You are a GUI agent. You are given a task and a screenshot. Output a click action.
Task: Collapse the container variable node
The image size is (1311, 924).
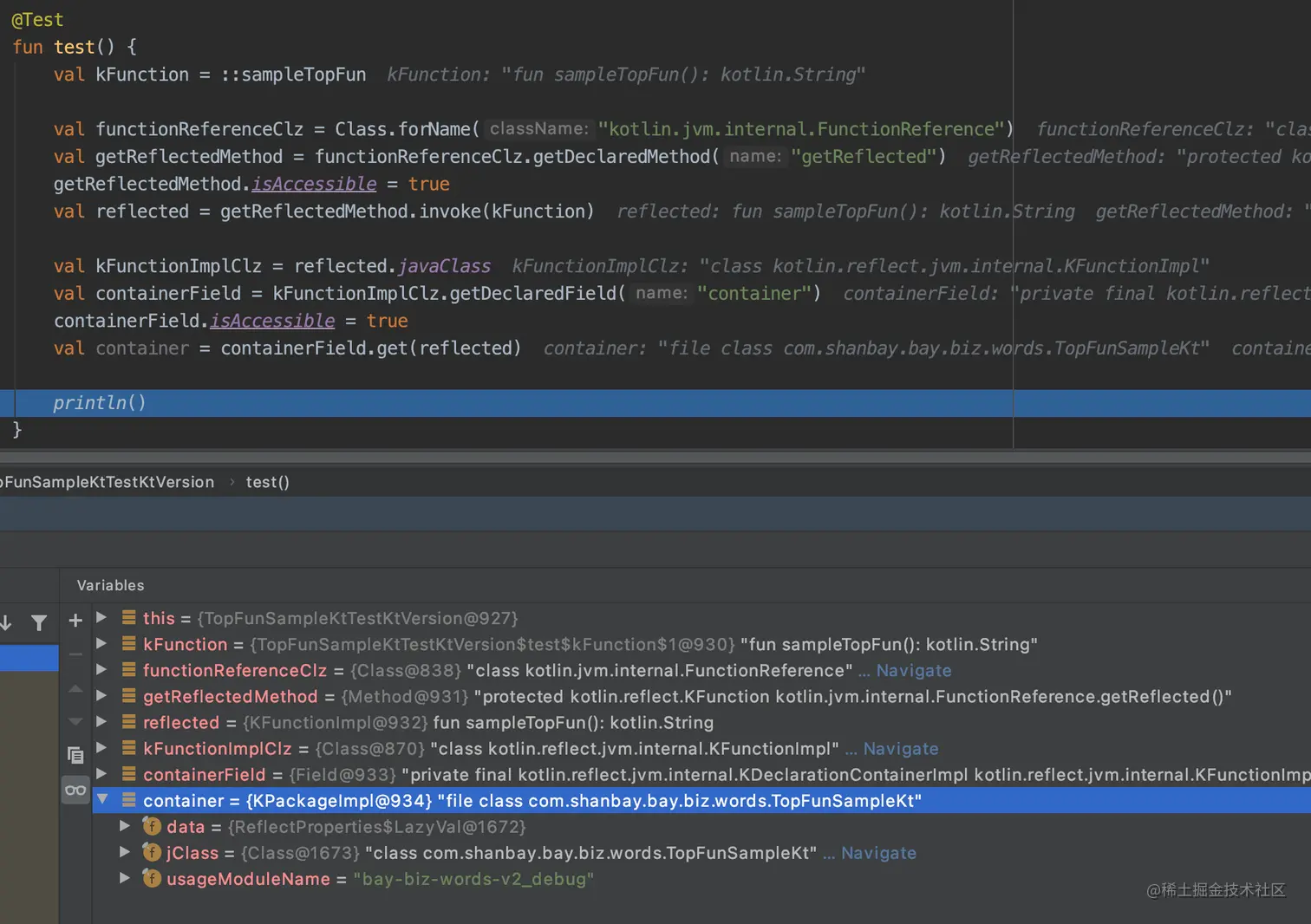coord(102,799)
